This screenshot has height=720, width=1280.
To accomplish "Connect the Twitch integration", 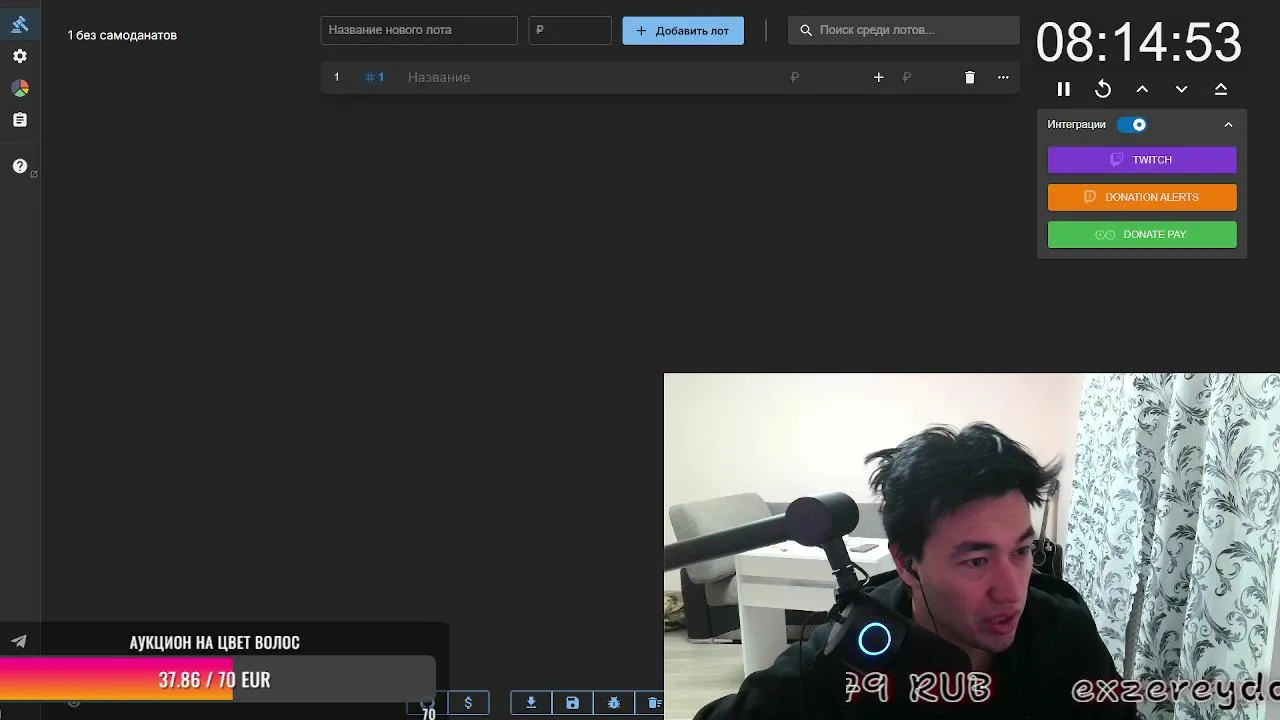I will (1142, 160).
